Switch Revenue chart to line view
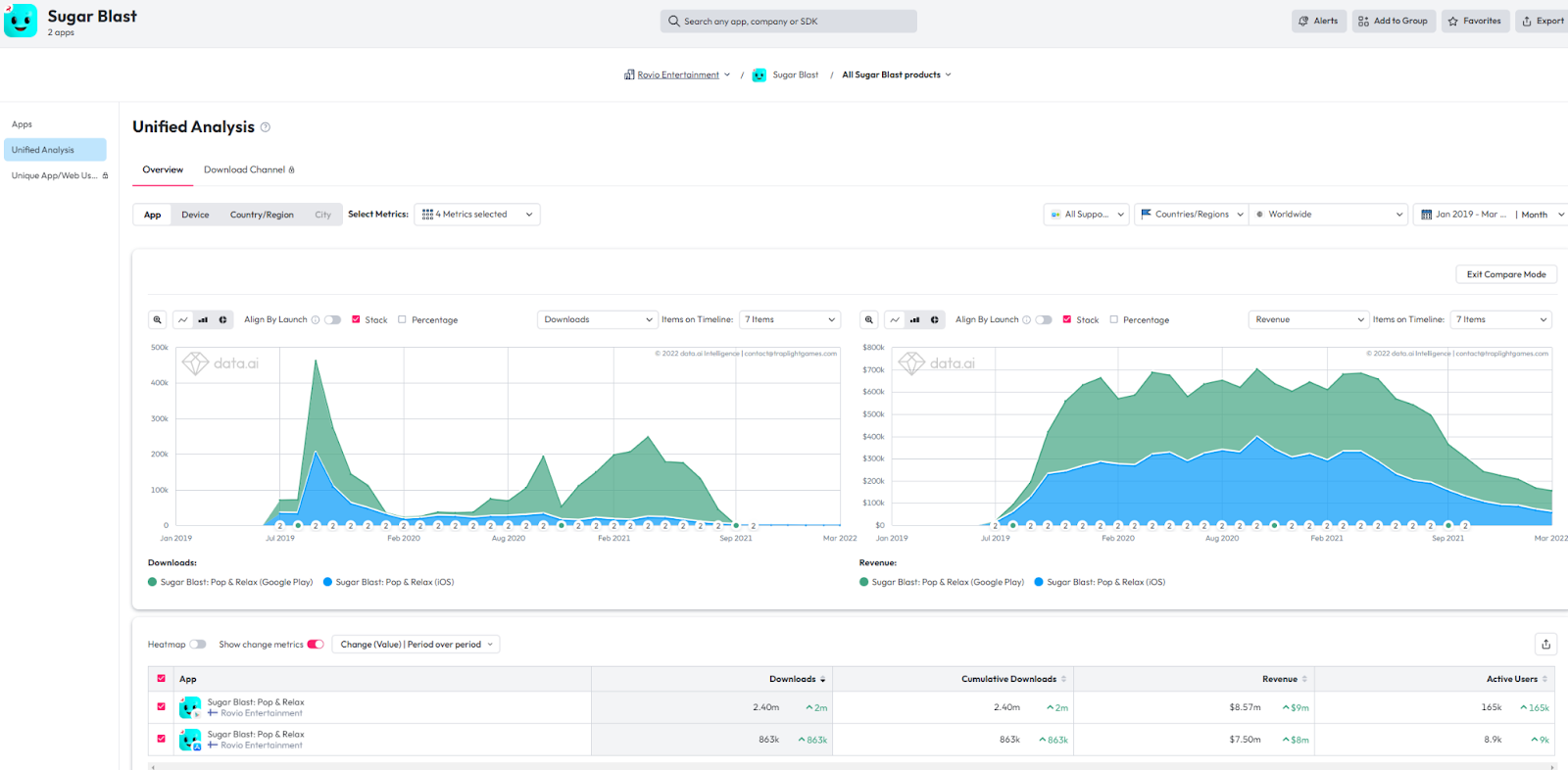1568x770 pixels. coord(895,319)
